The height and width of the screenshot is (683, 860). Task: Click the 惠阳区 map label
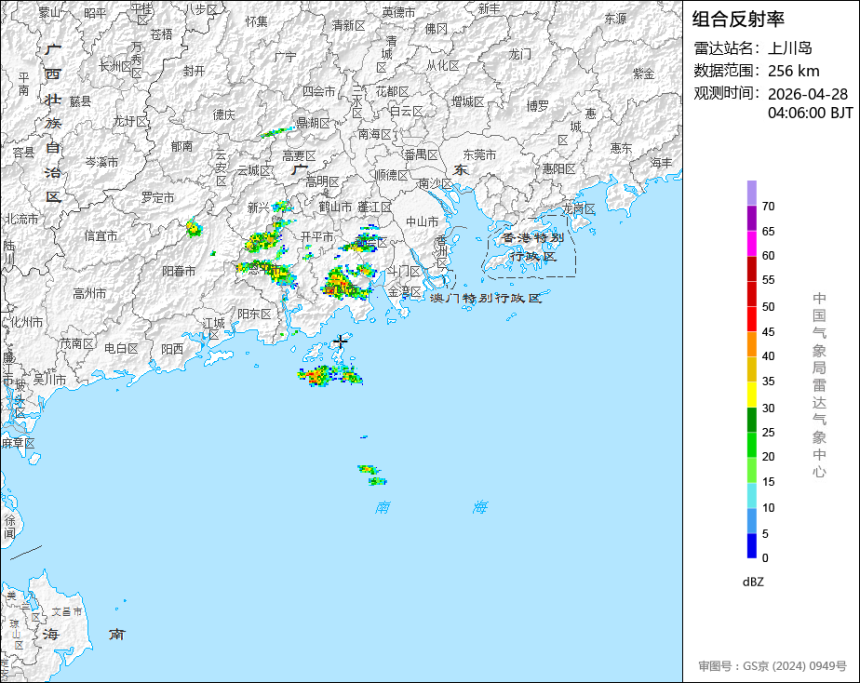559,169
